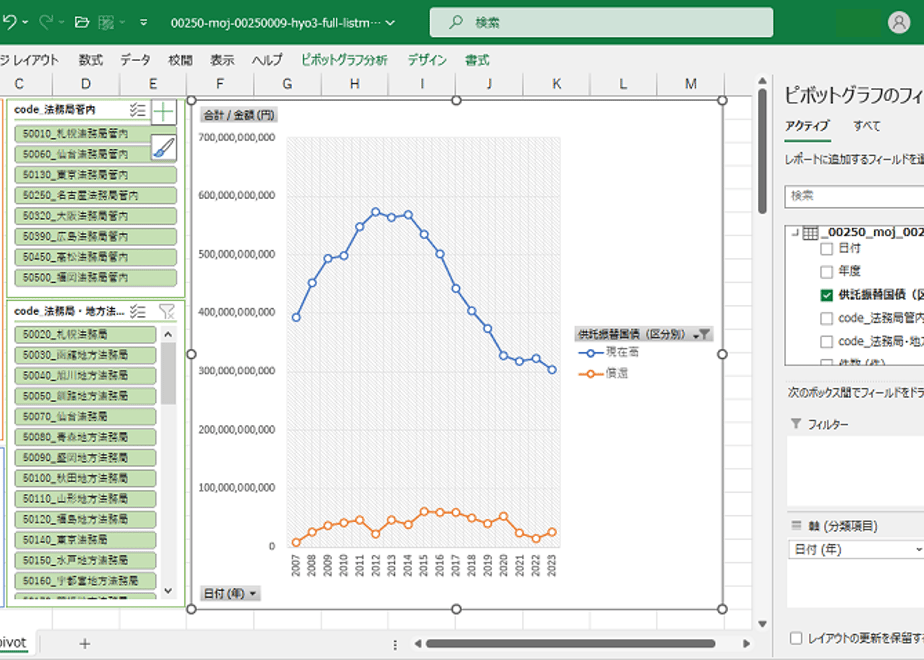Click the 検索 search box in the title bar
924x660 pixels.
601,22
